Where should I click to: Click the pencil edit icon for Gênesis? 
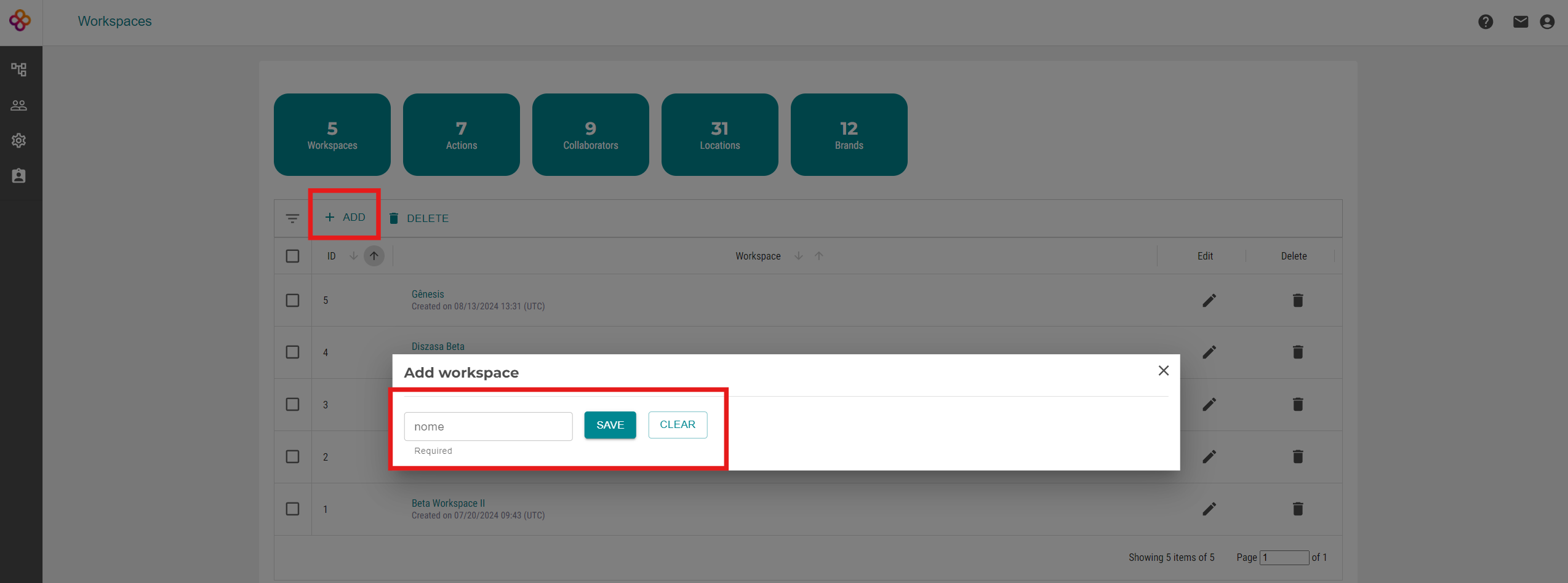1209,301
